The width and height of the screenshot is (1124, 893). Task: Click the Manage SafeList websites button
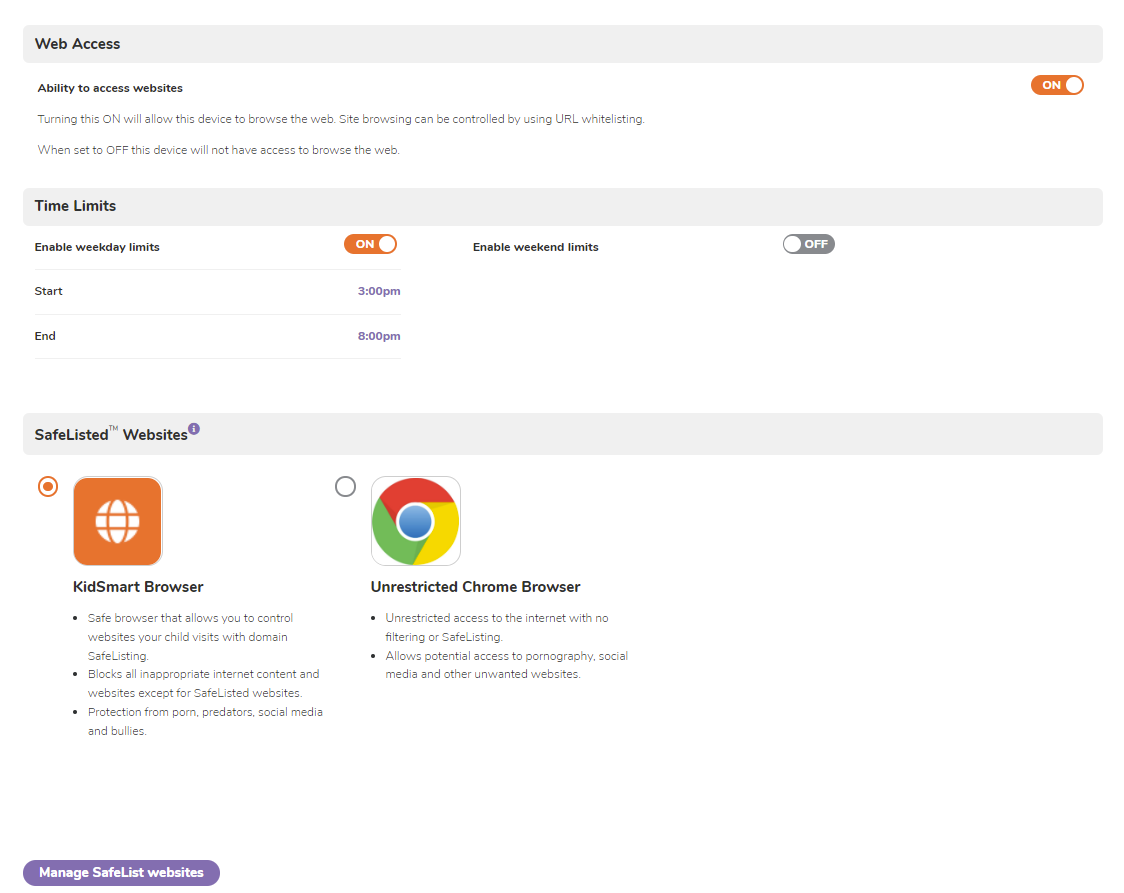121,873
